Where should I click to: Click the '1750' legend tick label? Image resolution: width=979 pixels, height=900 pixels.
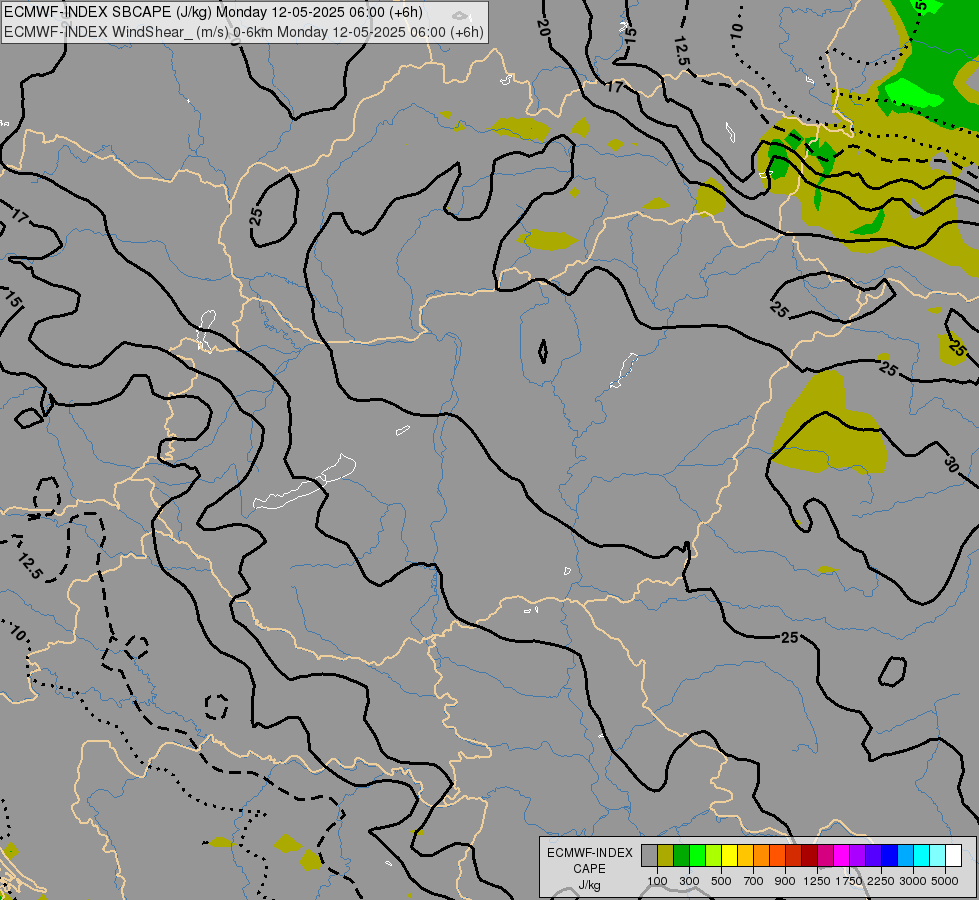coord(849,881)
